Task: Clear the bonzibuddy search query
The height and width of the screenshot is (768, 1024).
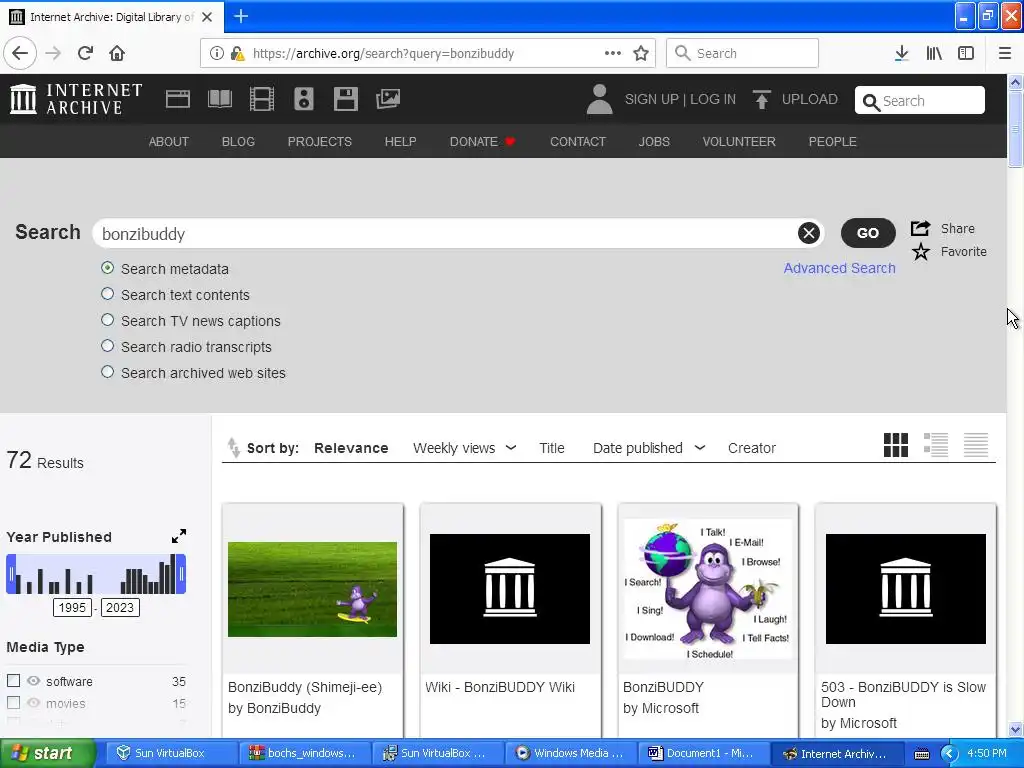Action: [808, 232]
